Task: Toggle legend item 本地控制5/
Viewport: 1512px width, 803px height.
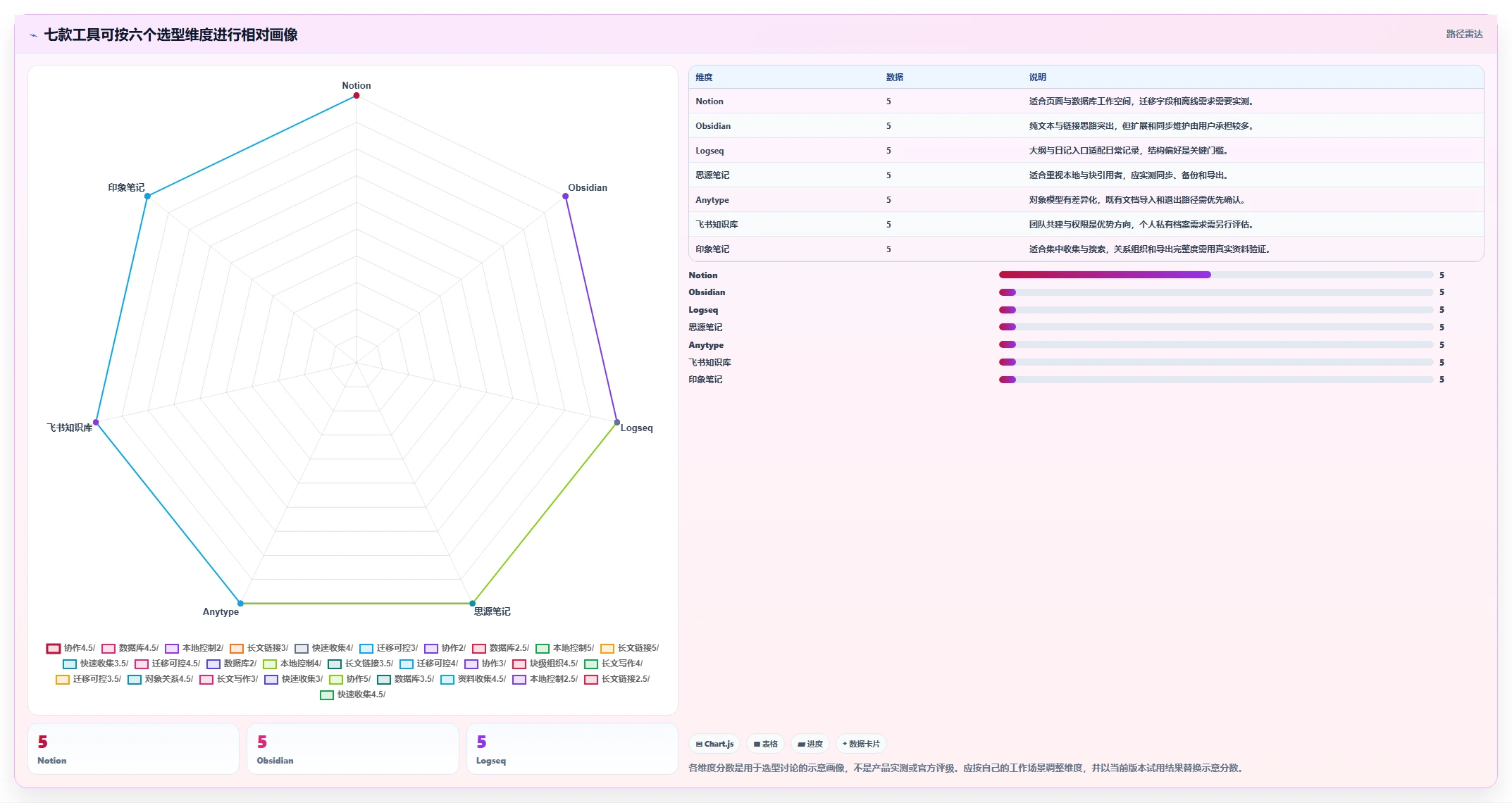Action: click(x=564, y=648)
